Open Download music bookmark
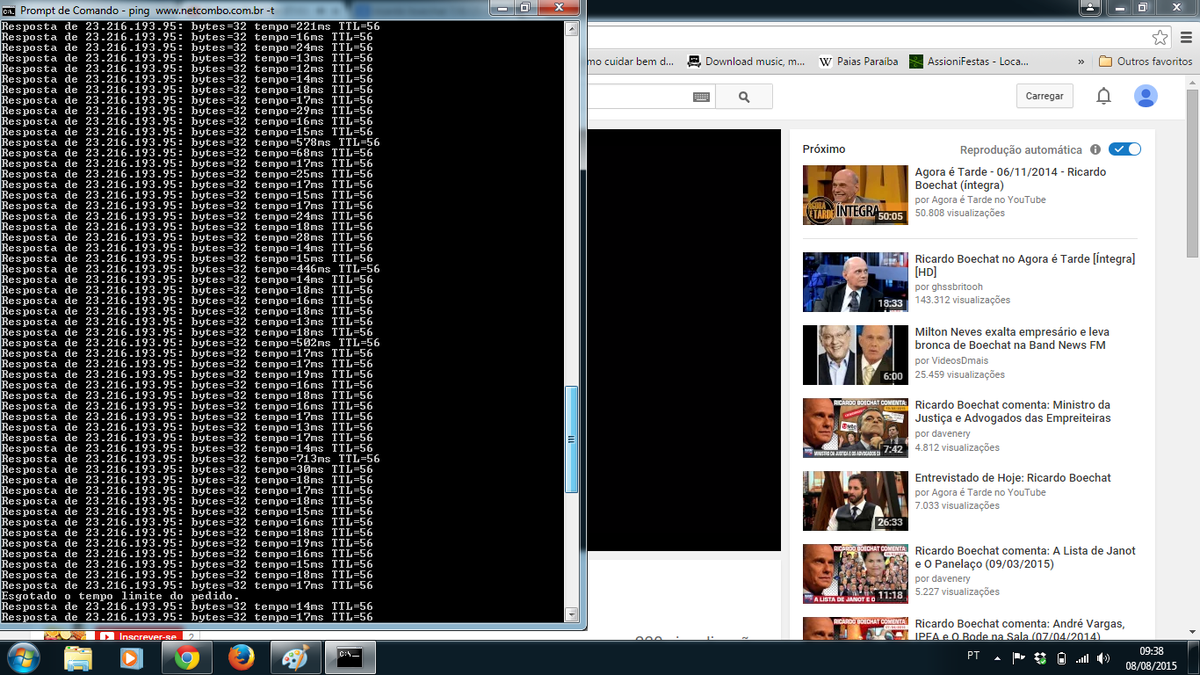The height and width of the screenshot is (675, 1200). [x=746, y=61]
